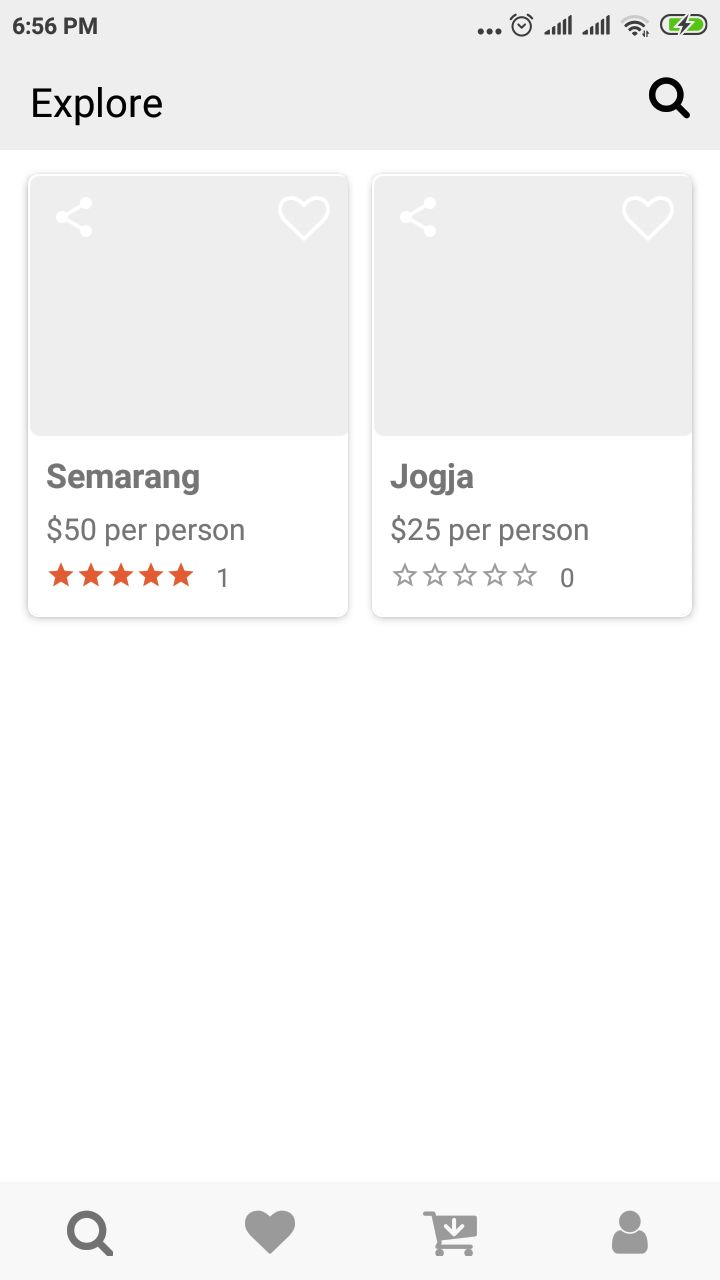Share the Semarang listing

click(74, 217)
